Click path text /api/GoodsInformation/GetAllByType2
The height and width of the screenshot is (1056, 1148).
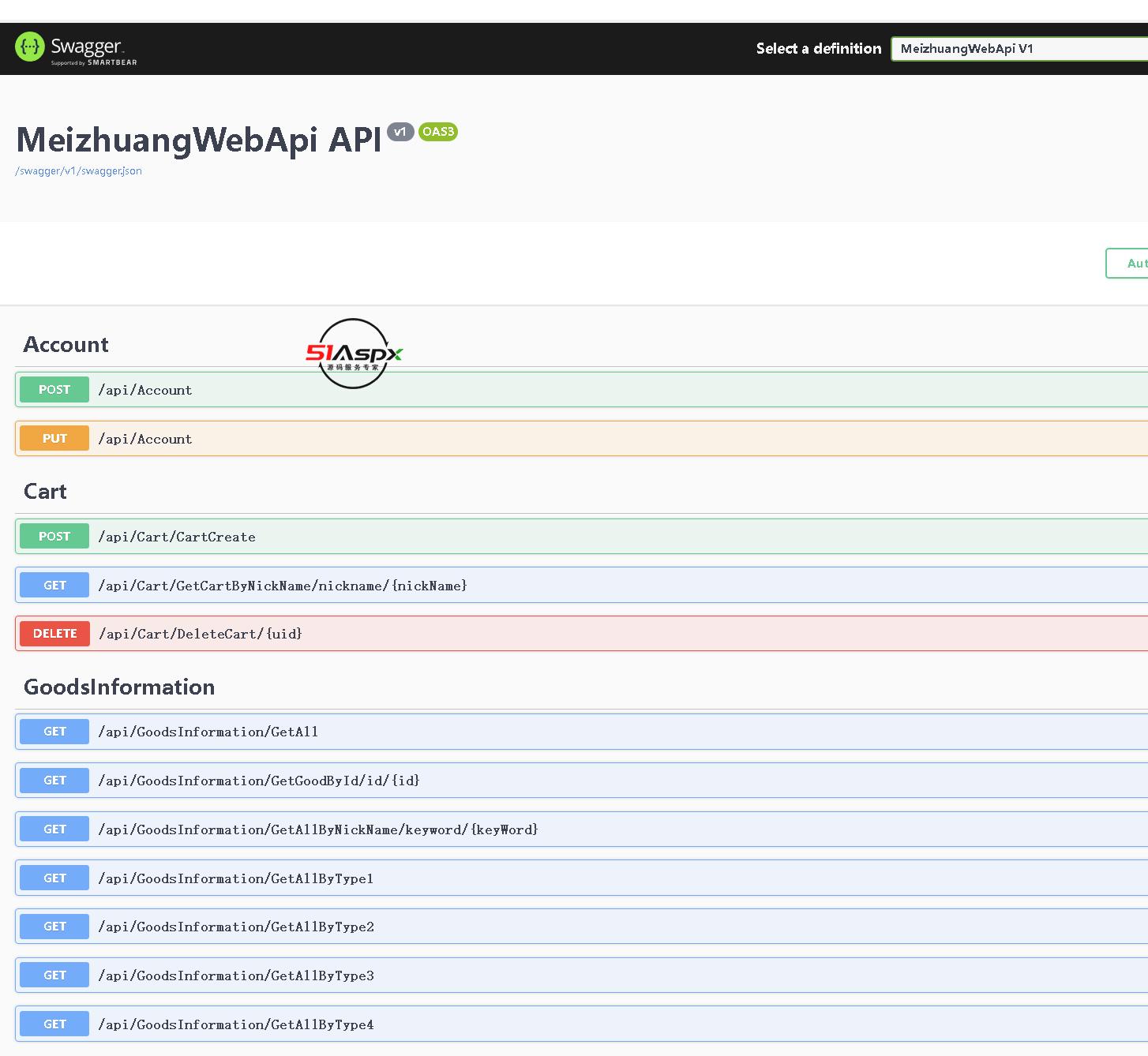(x=235, y=927)
